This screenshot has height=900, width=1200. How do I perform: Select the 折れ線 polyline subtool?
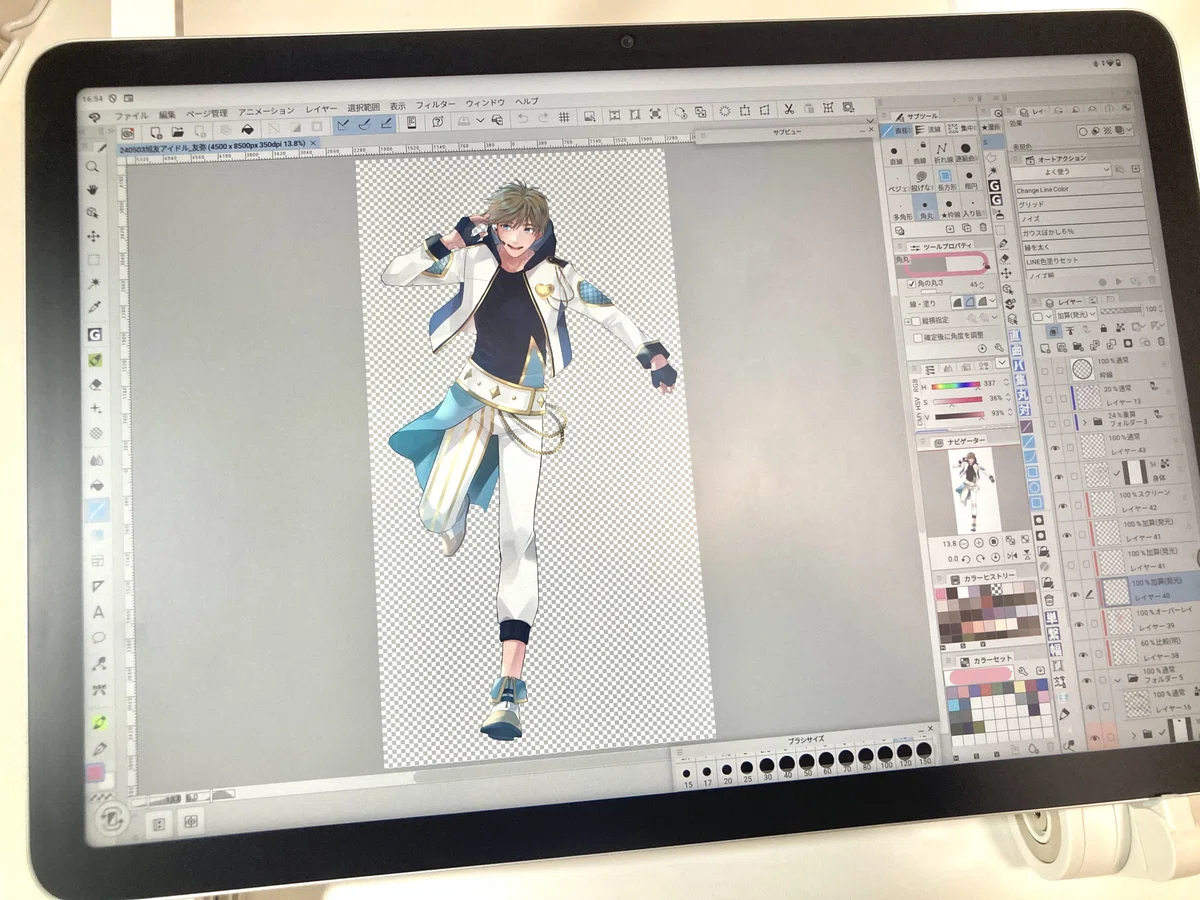944,152
